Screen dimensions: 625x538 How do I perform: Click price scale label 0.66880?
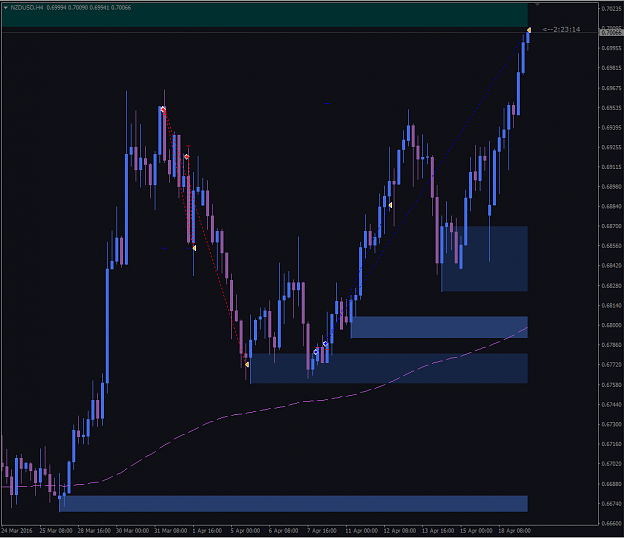click(611, 484)
